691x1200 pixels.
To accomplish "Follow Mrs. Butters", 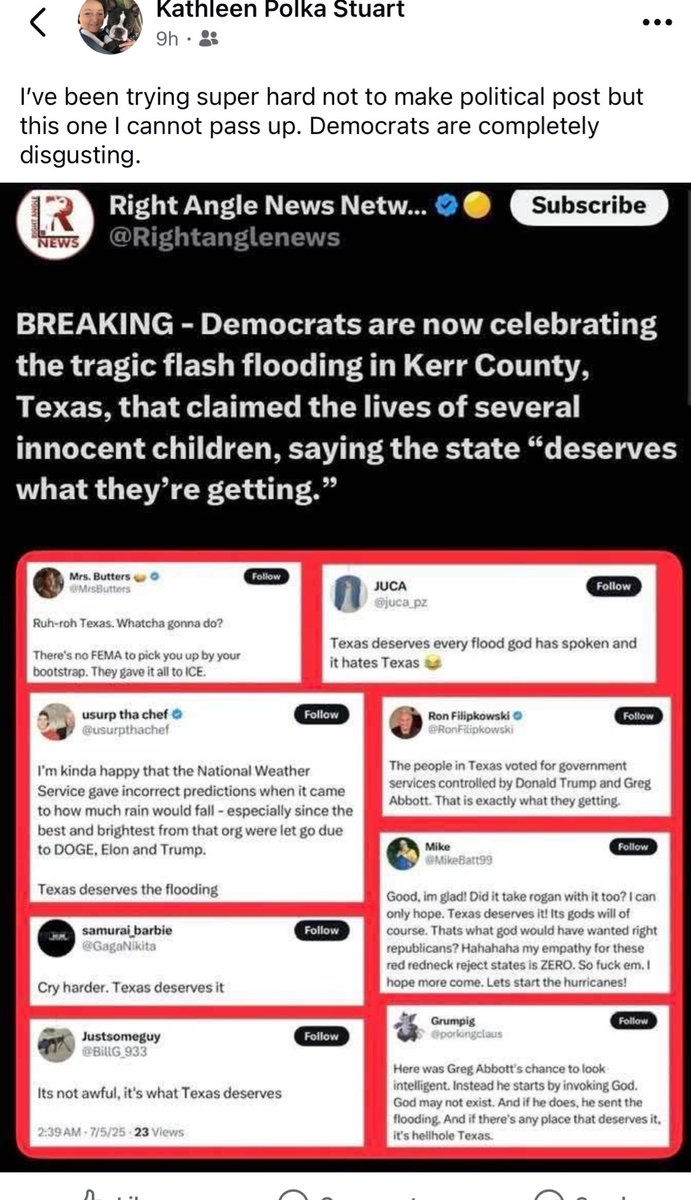I will [266, 576].
